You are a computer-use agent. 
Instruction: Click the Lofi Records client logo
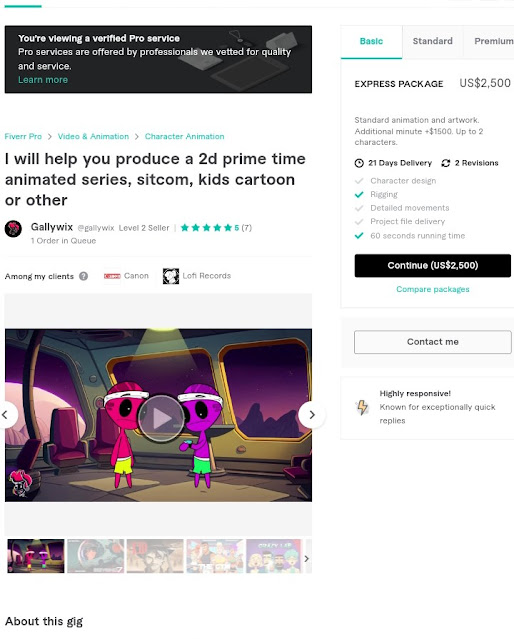coord(171,276)
